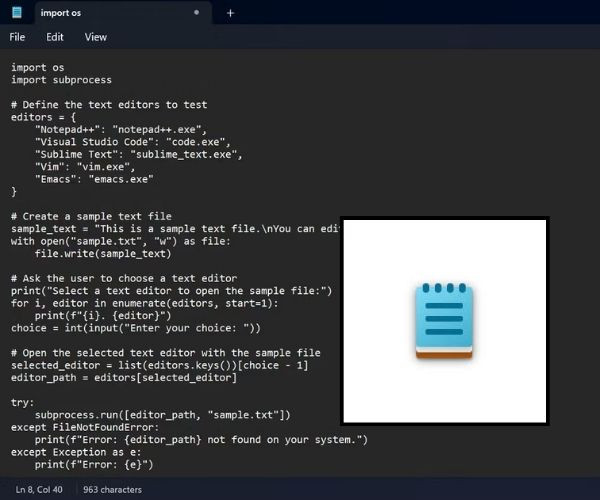Click the 'Sublime Text' entry line
Screen dimensions: 600x500
[139, 155]
